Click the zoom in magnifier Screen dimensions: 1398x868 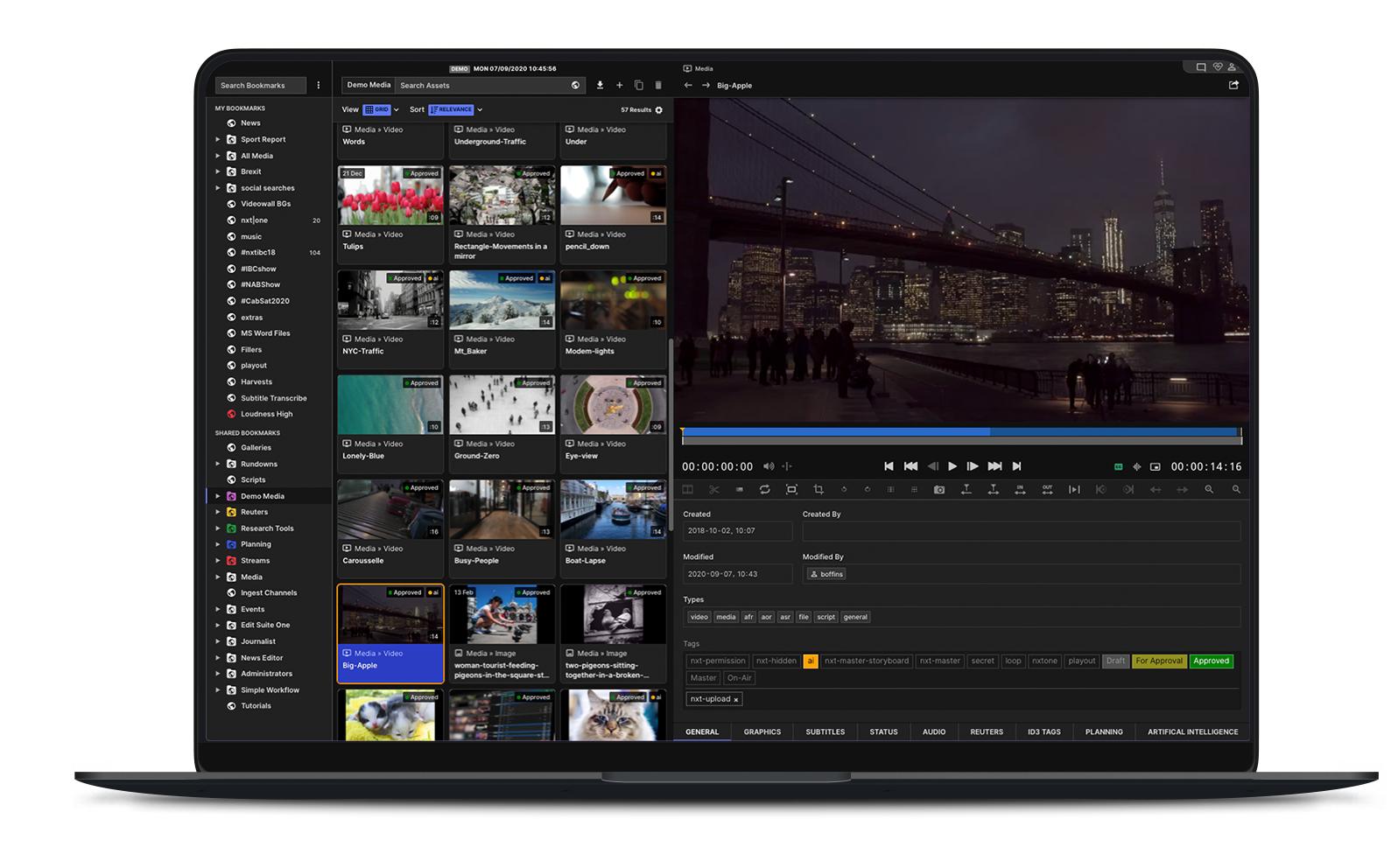click(x=1209, y=489)
